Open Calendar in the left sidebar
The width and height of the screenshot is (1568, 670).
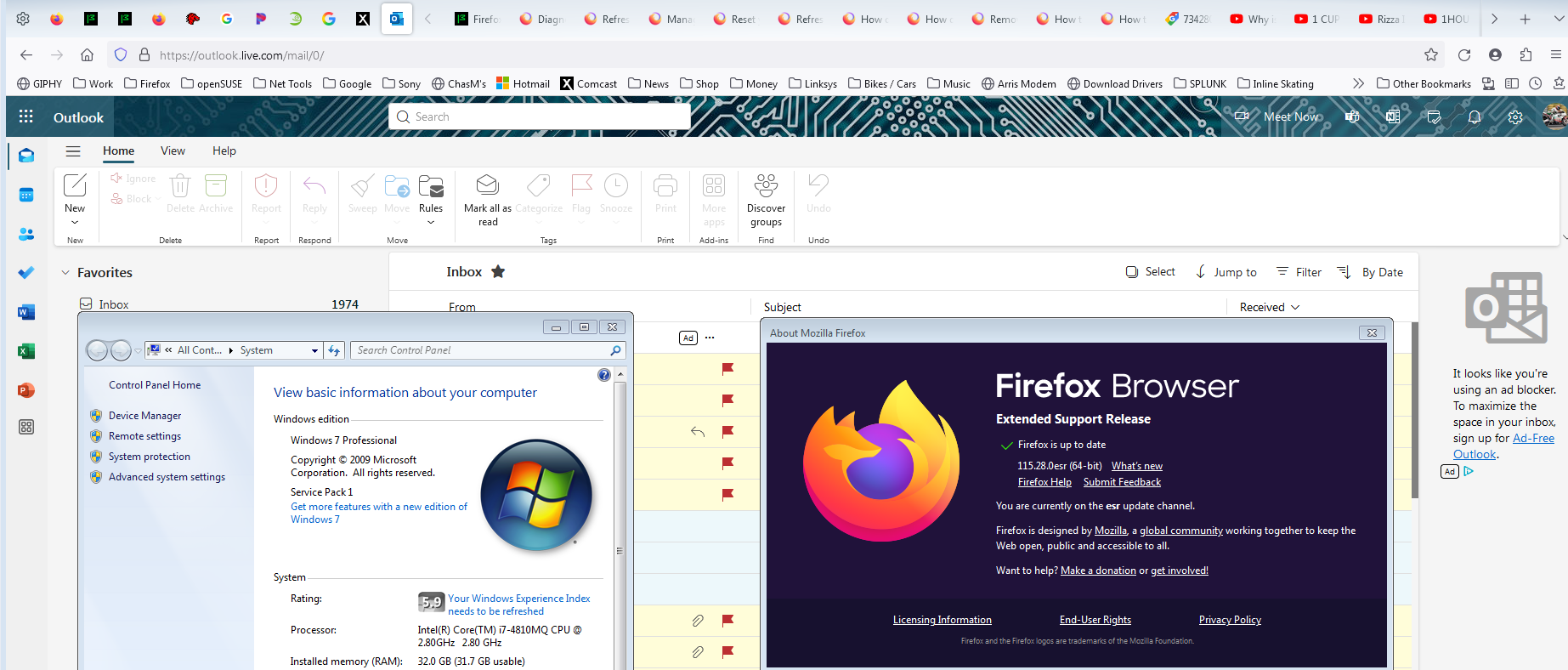[26, 195]
